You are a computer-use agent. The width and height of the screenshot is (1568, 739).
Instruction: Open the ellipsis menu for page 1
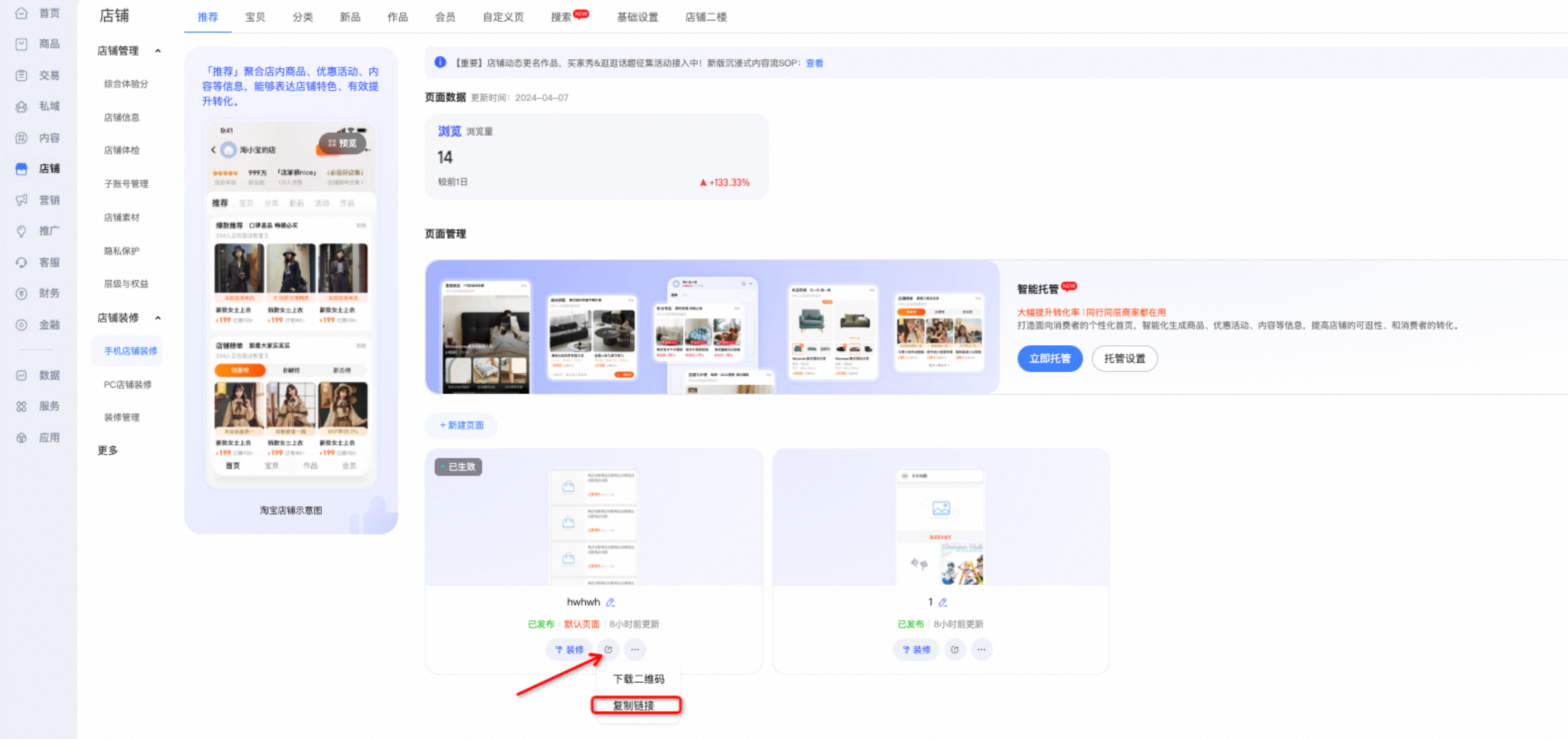point(982,650)
